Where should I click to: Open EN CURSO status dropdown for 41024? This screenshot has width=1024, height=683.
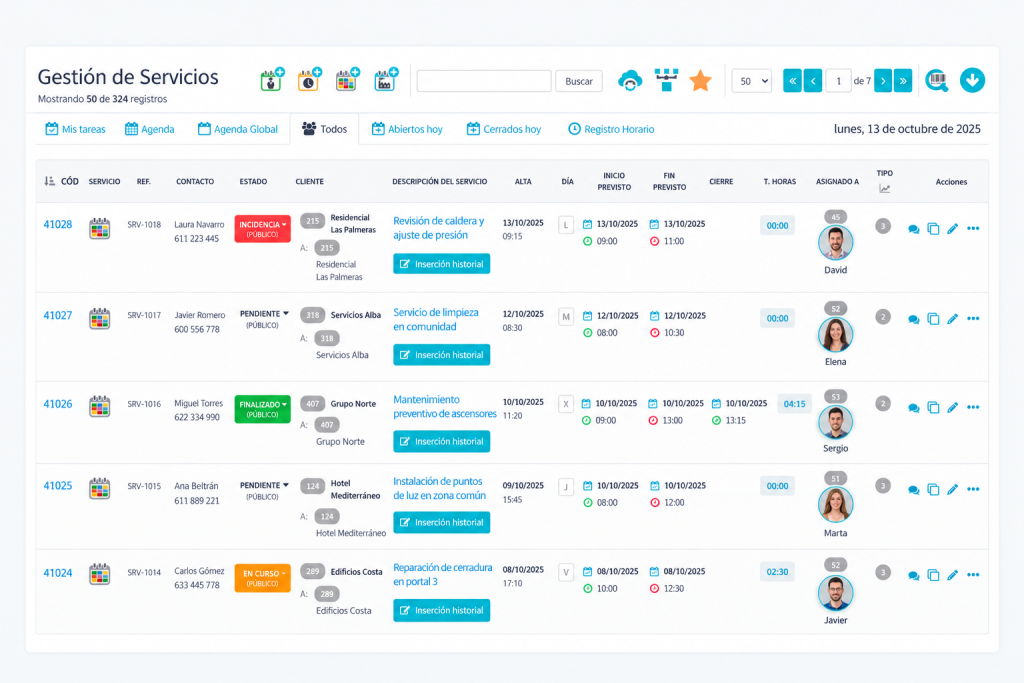[x=263, y=579]
